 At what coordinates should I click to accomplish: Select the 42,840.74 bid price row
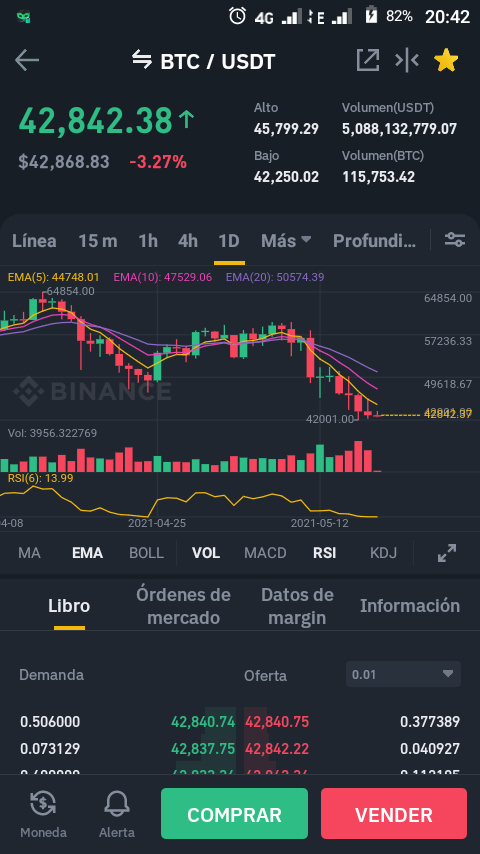(x=127, y=722)
